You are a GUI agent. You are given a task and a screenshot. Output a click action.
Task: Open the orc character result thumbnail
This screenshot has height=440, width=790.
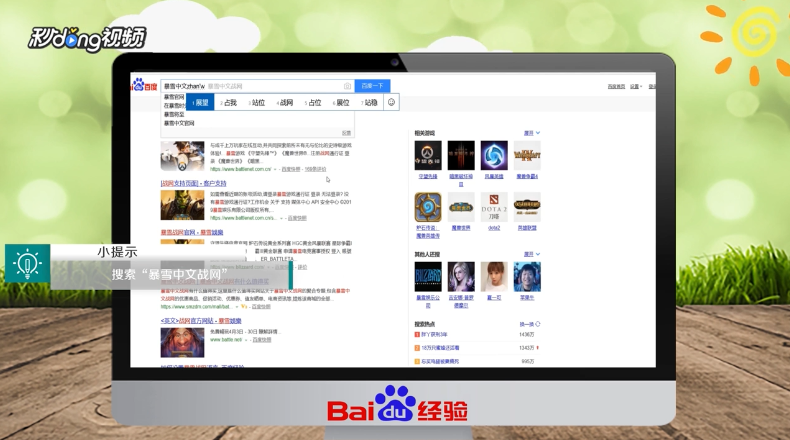pos(182,205)
